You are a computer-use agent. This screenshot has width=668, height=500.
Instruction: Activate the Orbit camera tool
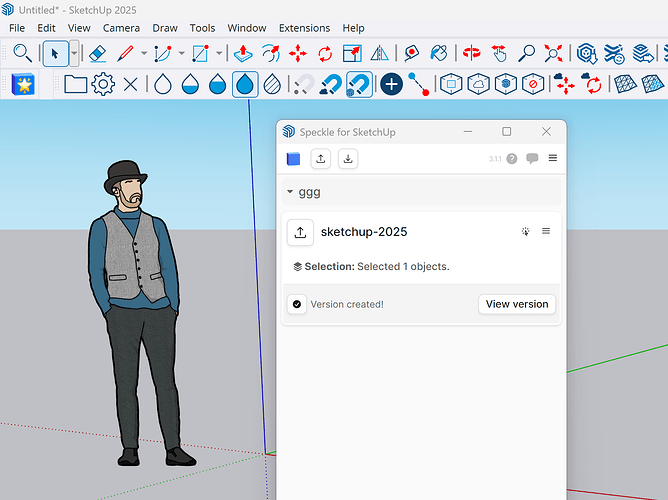[472, 54]
